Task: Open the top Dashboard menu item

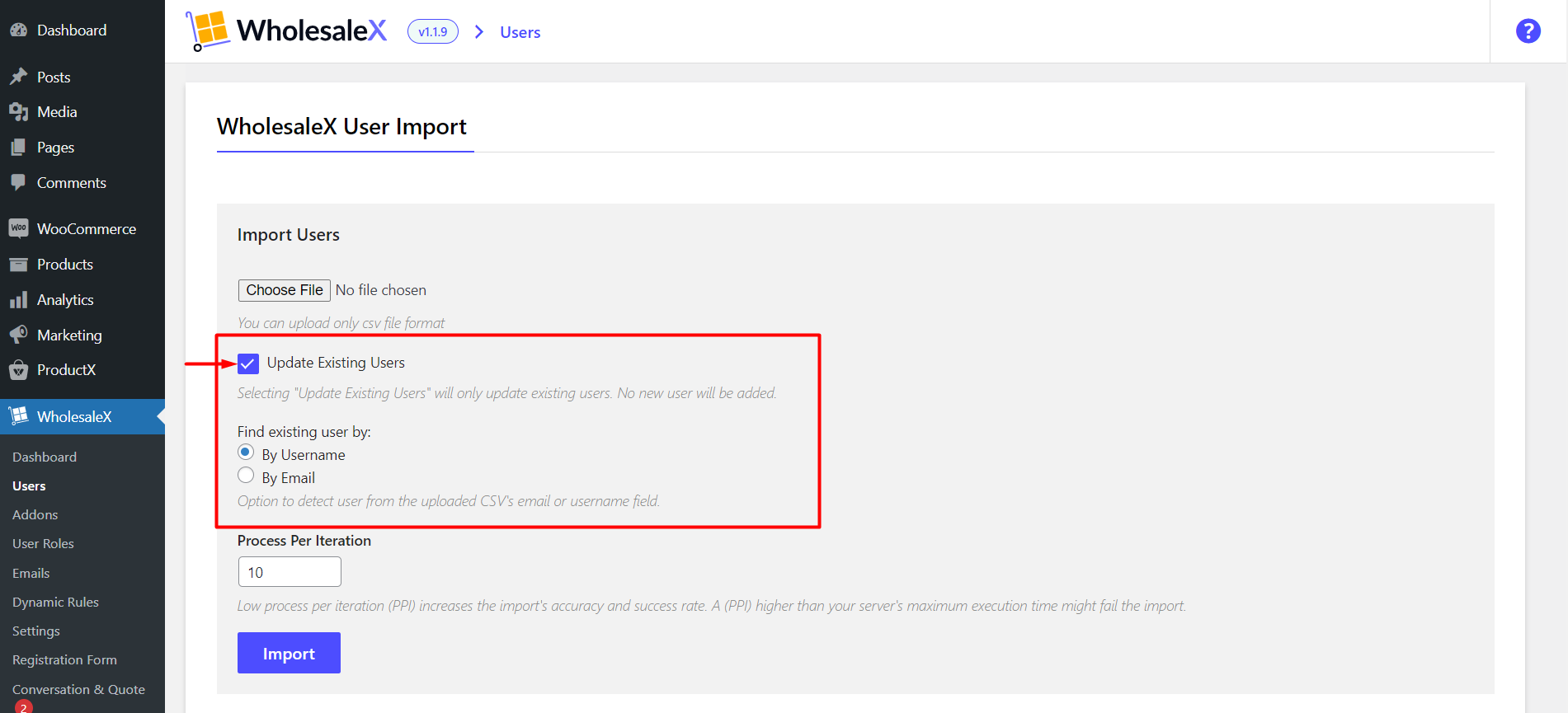Action: pos(82,30)
